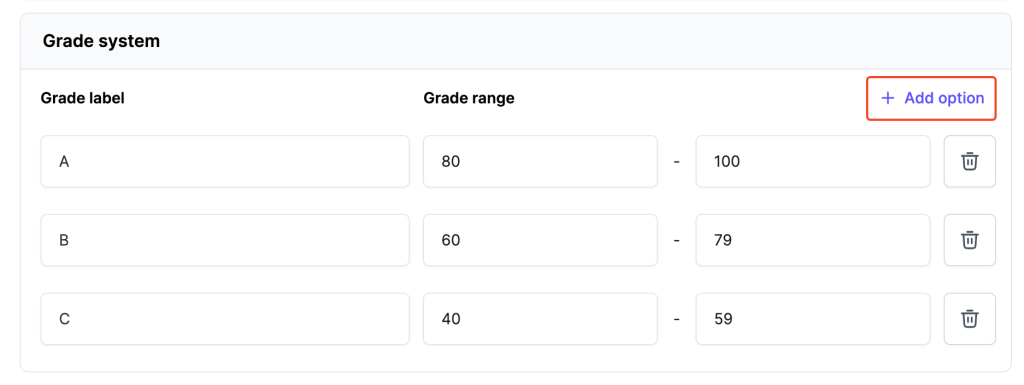
Task: Select the range maximum field showing 100
Action: (813, 161)
